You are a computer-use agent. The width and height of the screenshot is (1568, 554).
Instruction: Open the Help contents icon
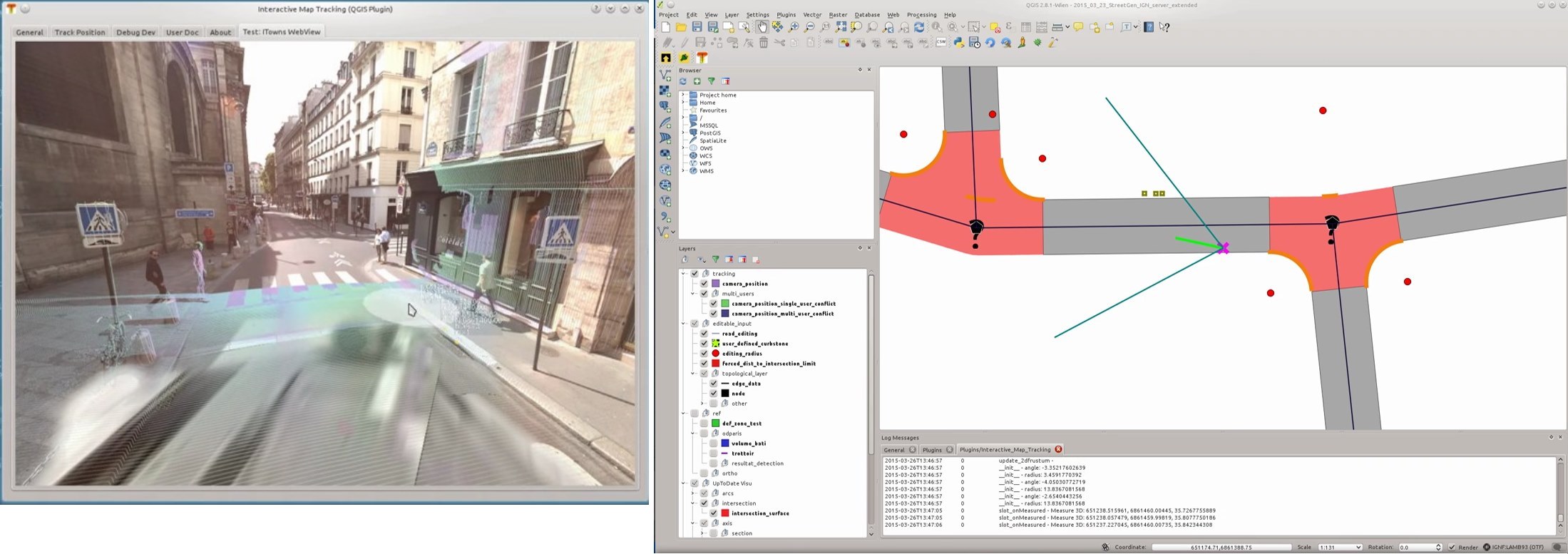point(1149,27)
